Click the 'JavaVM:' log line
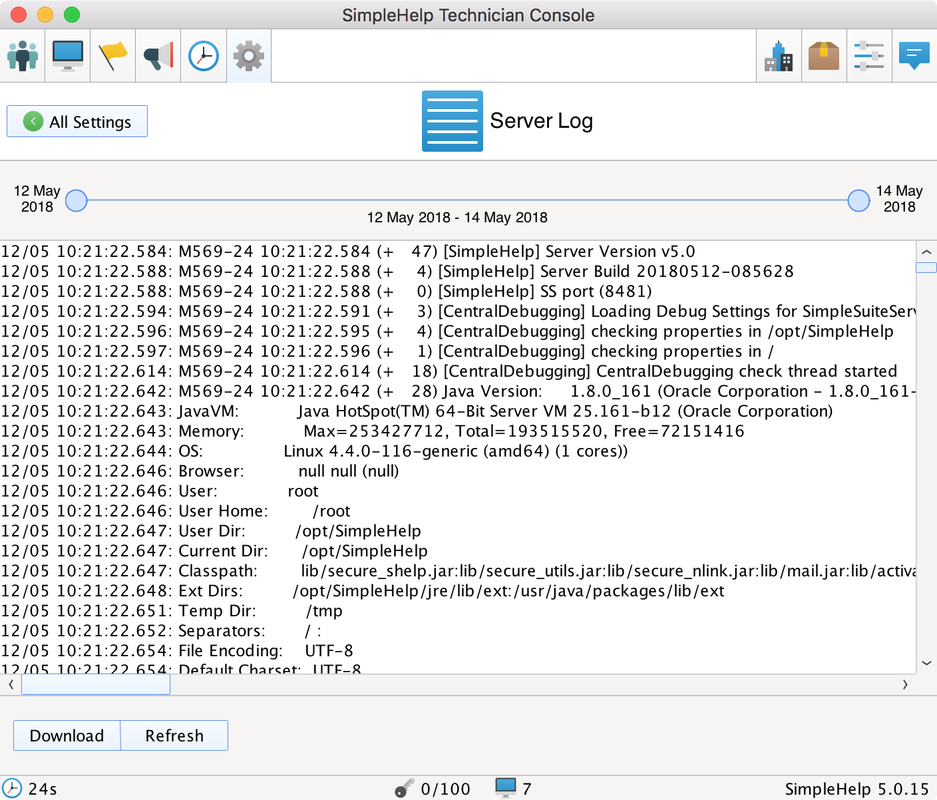 point(417,411)
